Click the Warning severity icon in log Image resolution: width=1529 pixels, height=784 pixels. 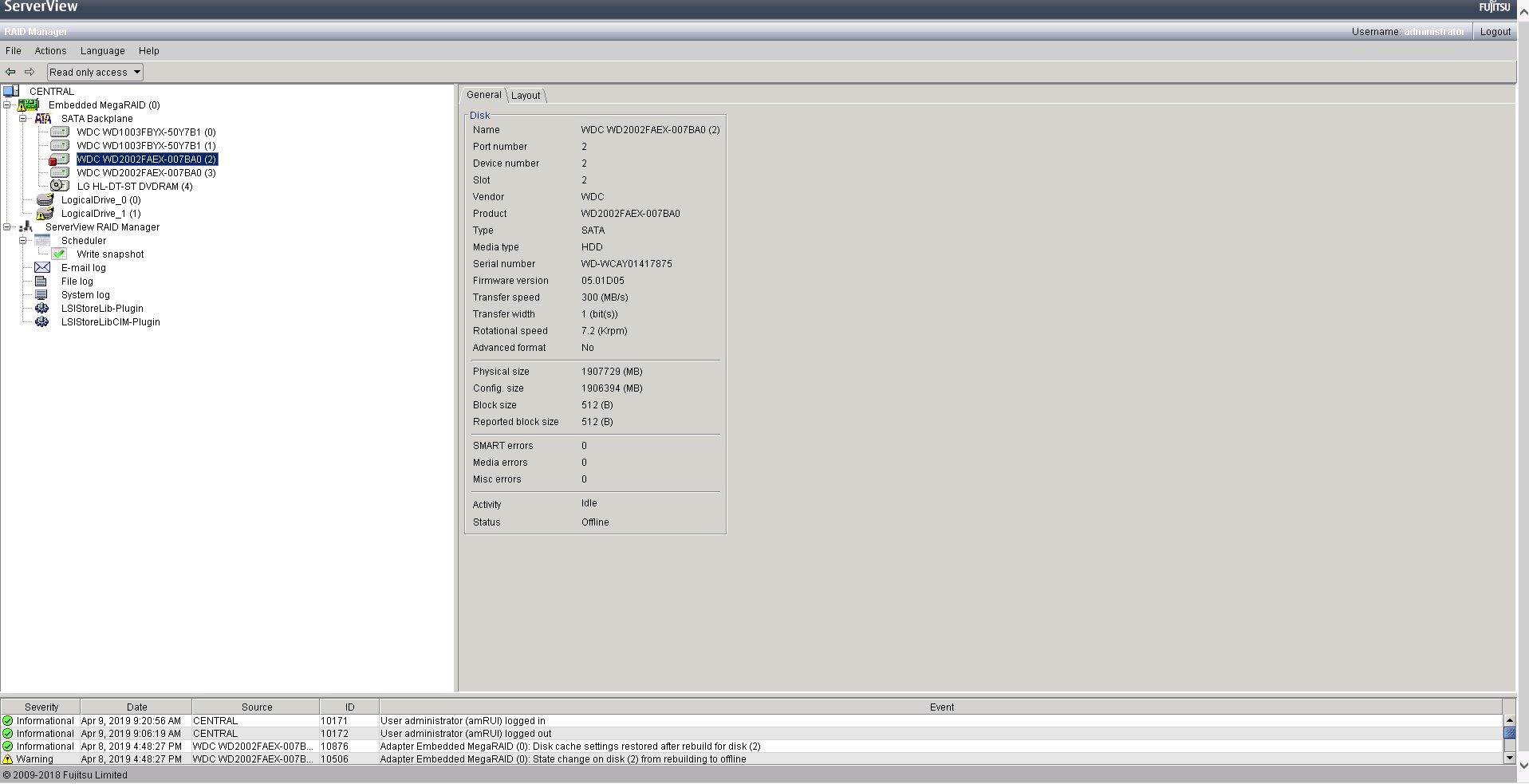8,759
